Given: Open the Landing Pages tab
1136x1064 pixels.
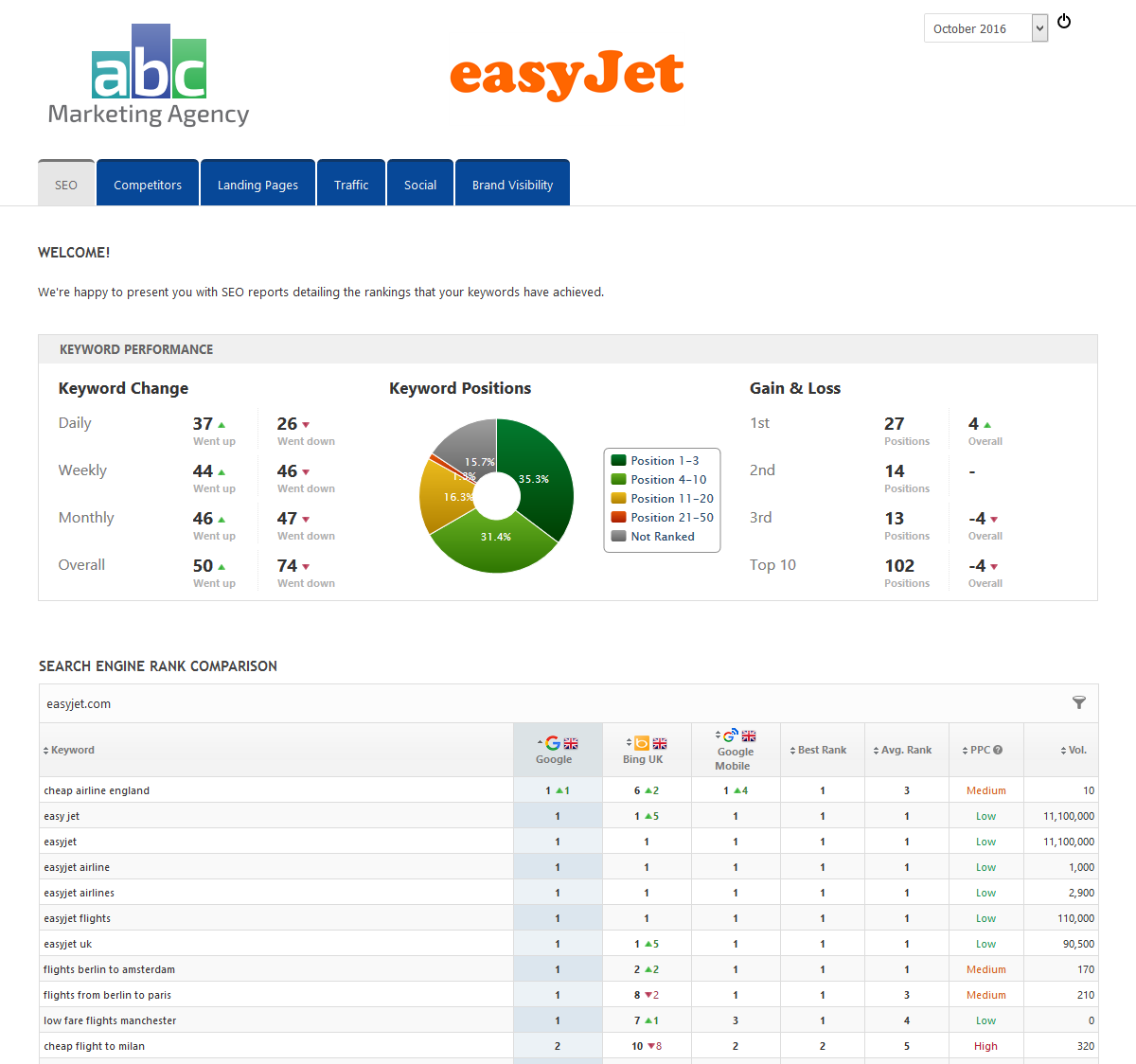Looking at the screenshot, I should [x=257, y=184].
